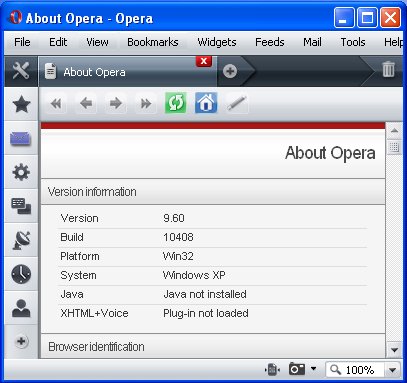This screenshot has height=383, width=407.
Task: Click the XHTML+Voice label
Action: pos(94,313)
